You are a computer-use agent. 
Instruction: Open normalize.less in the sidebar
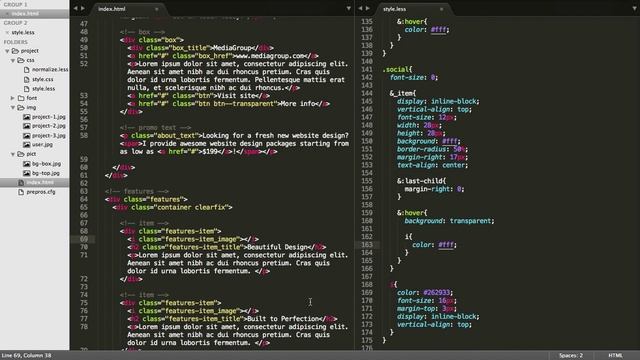pos(50,69)
